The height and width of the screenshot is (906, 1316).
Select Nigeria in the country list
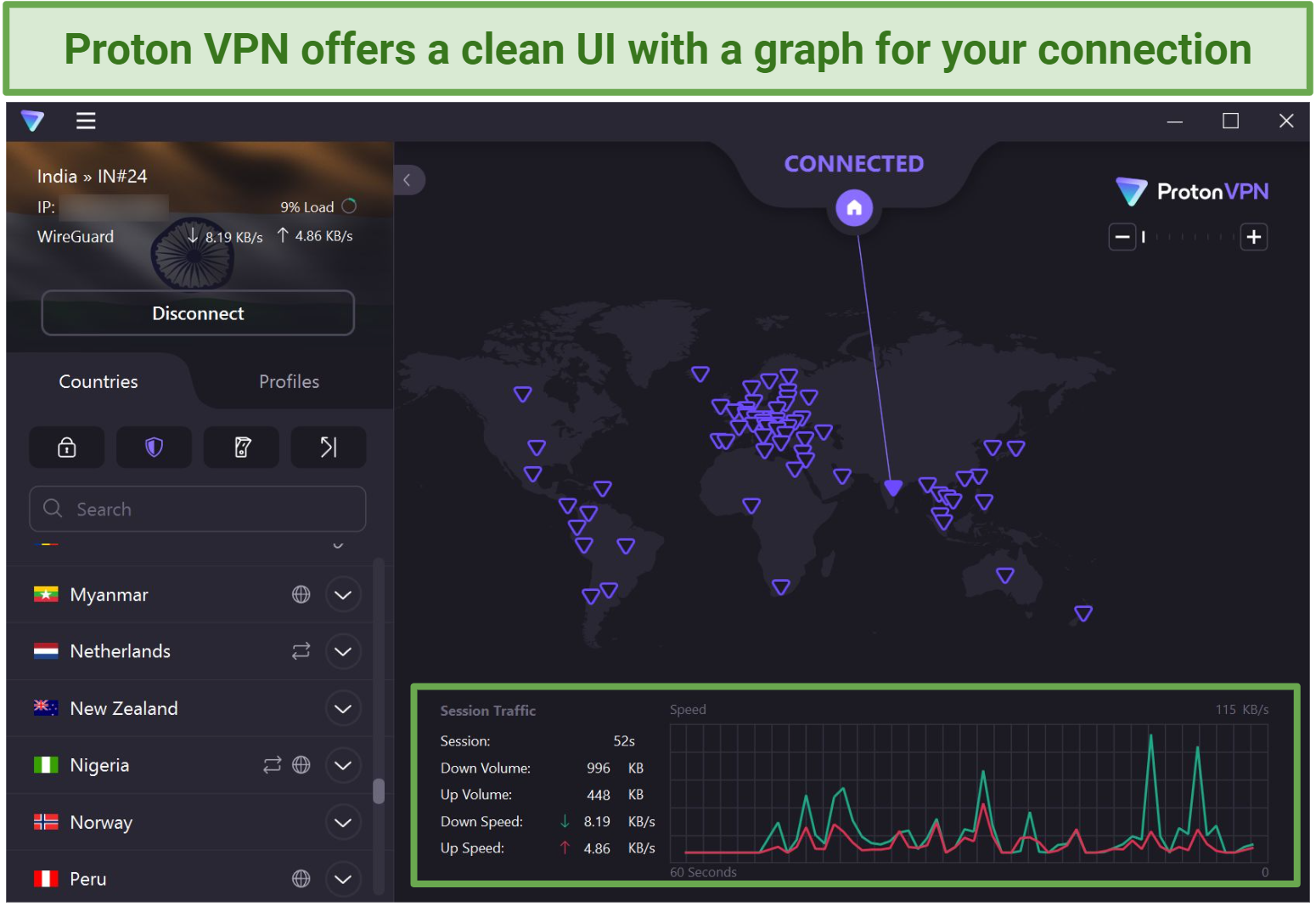[x=190, y=765]
